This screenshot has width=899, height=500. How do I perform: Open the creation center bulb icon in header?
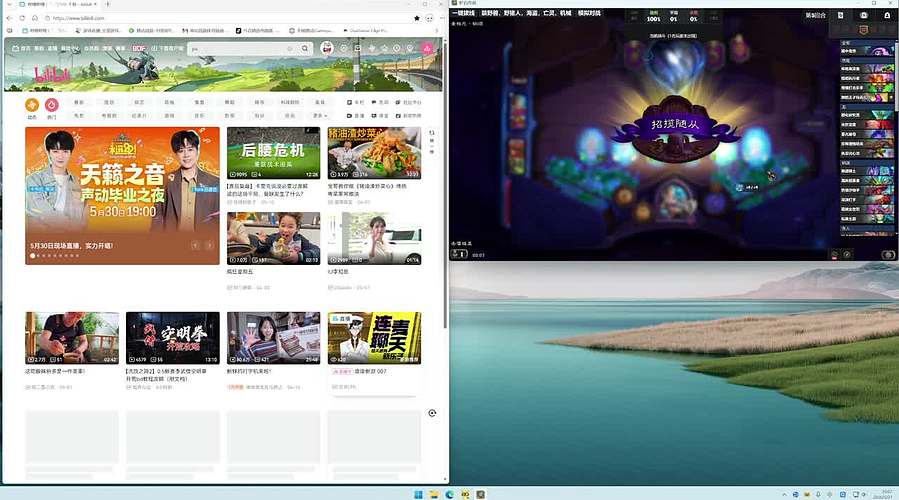point(410,49)
